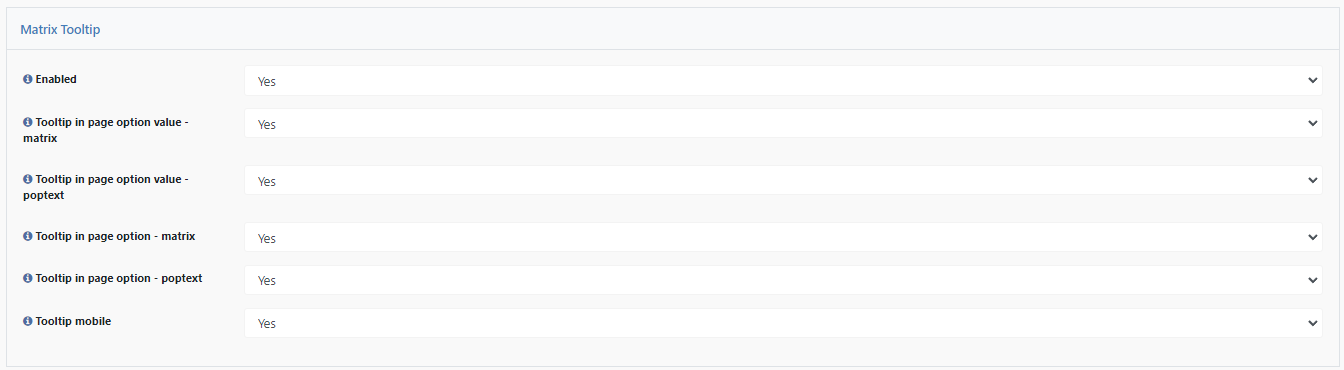Click info icon next to 'Tooltip in page option value - poptext'

[28, 178]
